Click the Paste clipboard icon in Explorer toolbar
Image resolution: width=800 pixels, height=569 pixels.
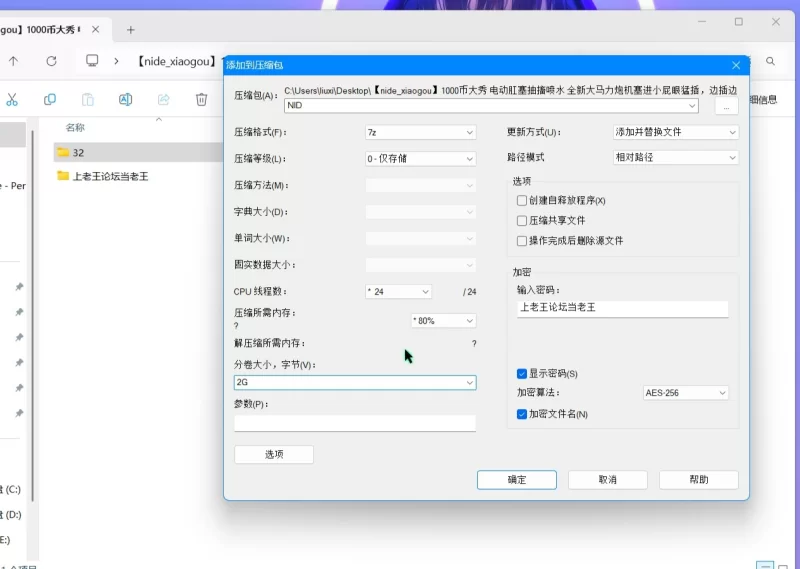click(88, 99)
